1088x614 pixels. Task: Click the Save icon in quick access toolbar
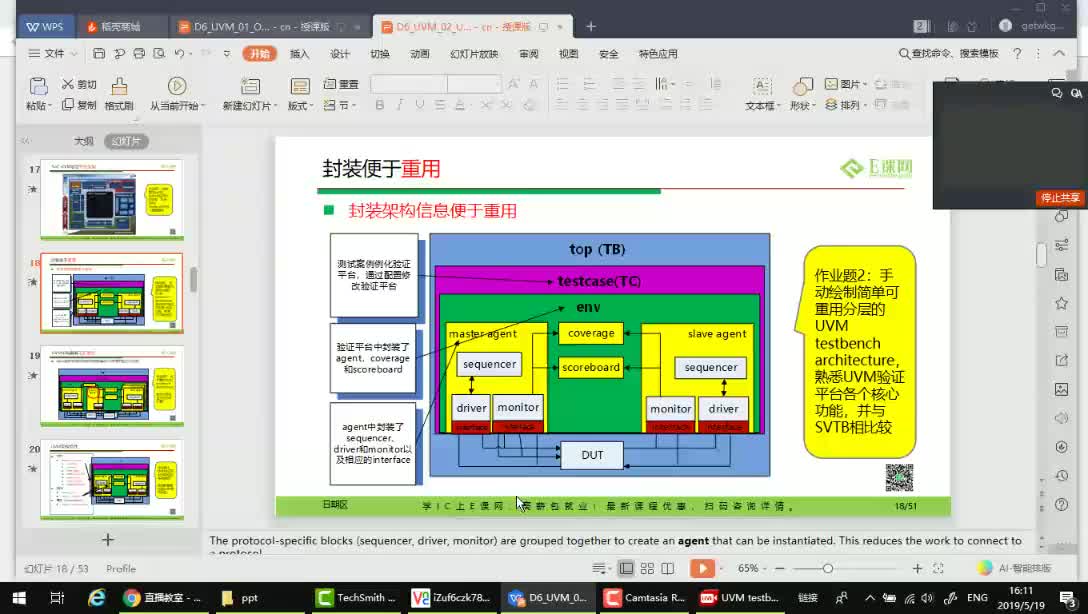pyautogui.click(x=99, y=53)
